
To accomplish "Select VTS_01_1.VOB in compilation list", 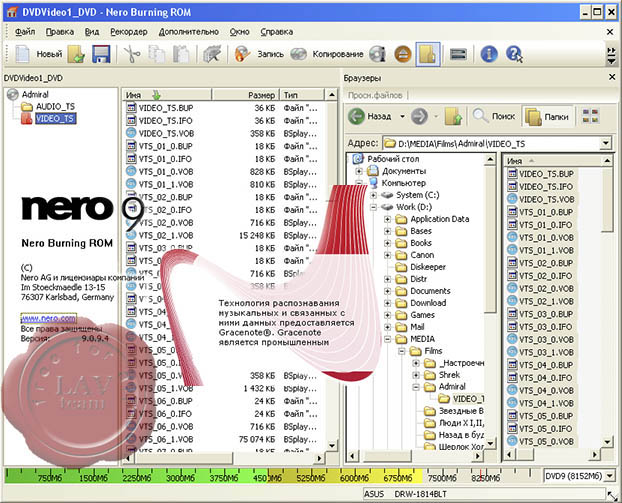I will click(x=166, y=184).
